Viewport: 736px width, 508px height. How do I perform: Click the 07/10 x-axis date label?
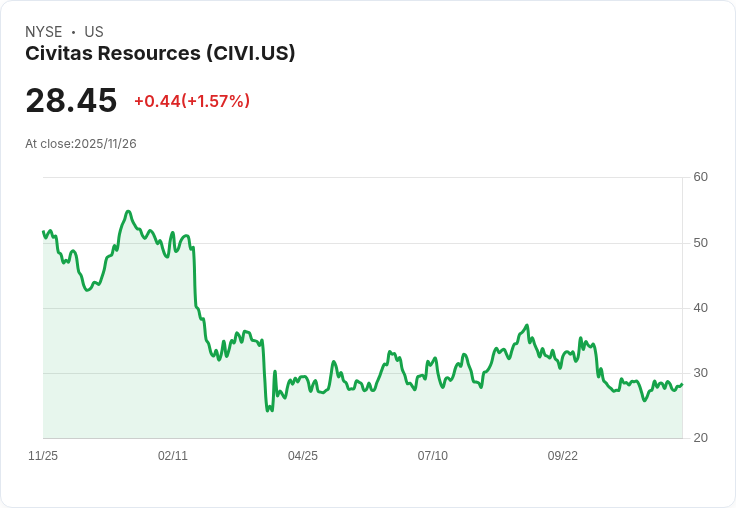click(433, 455)
